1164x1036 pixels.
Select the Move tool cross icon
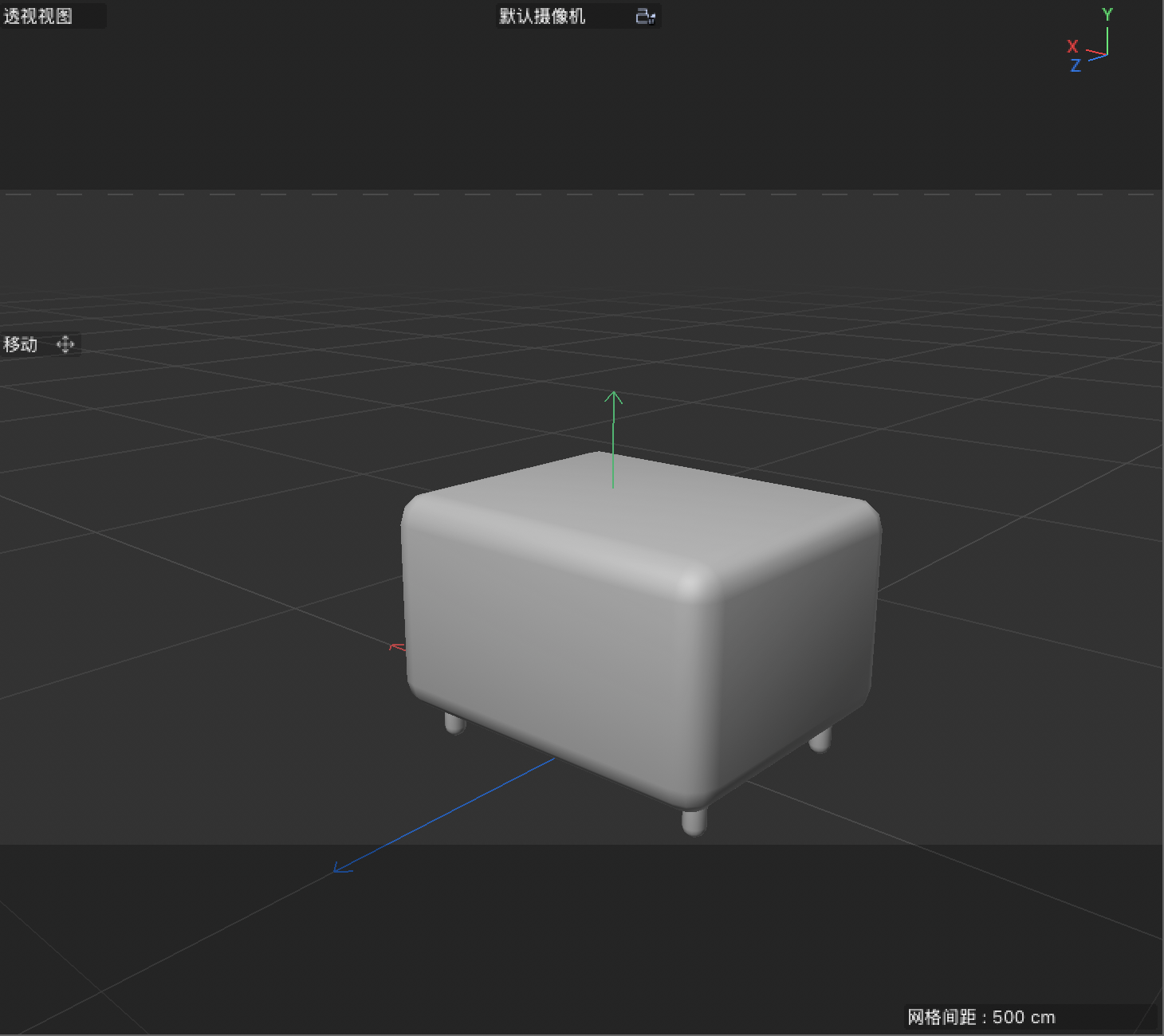pyautogui.click(x=65, y=344)
